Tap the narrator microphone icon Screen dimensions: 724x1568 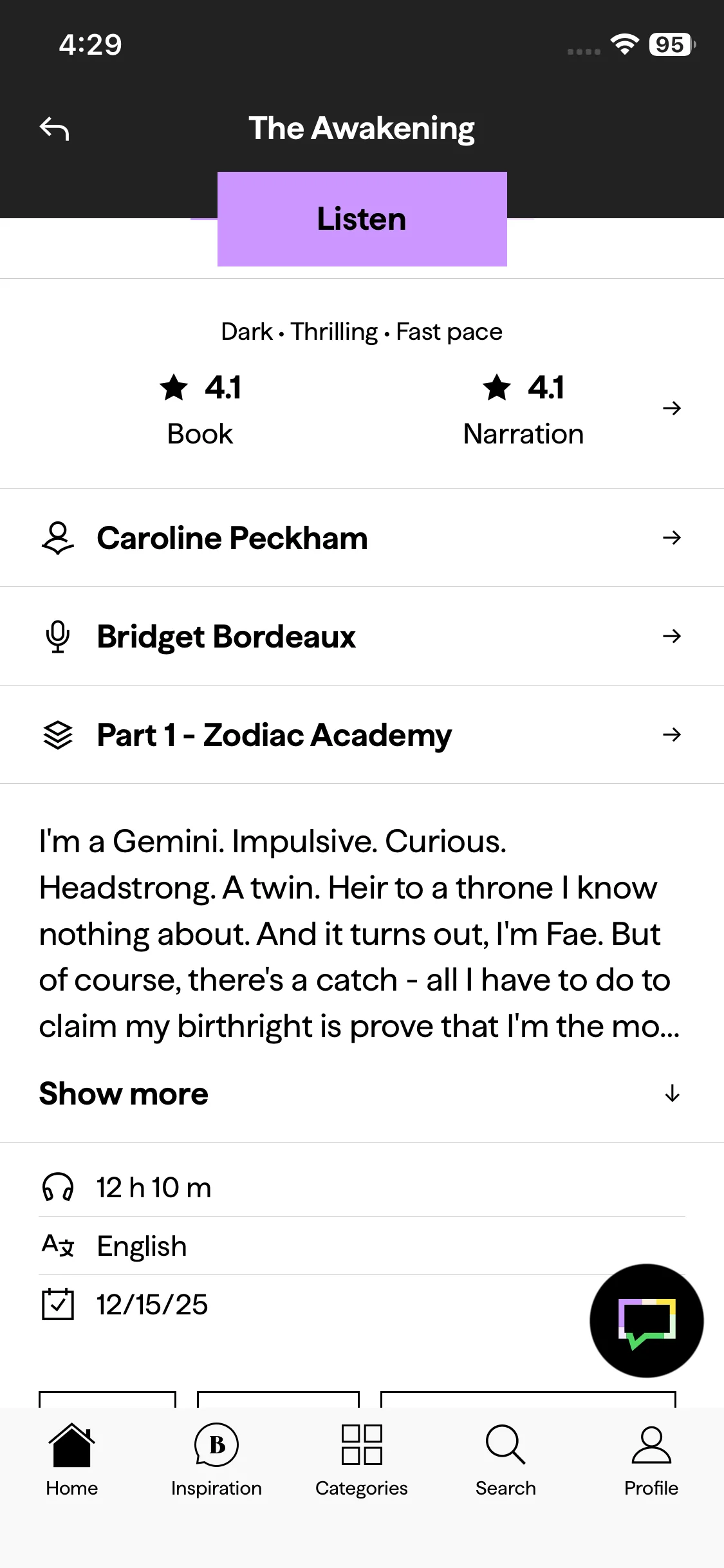pyautogui.click(x=58, y=637)
